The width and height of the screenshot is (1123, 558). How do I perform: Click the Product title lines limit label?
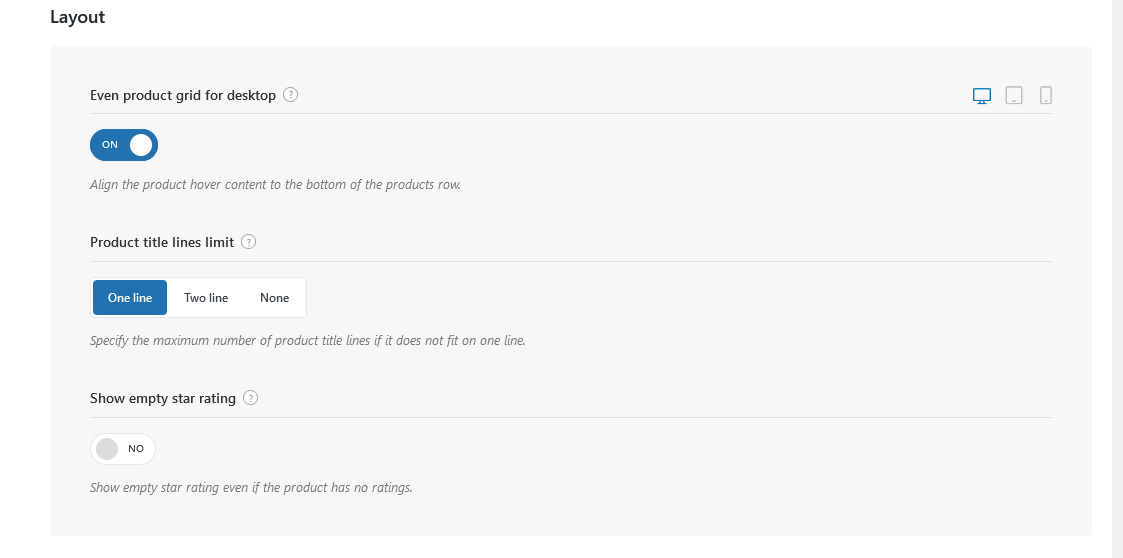[162, 242]
